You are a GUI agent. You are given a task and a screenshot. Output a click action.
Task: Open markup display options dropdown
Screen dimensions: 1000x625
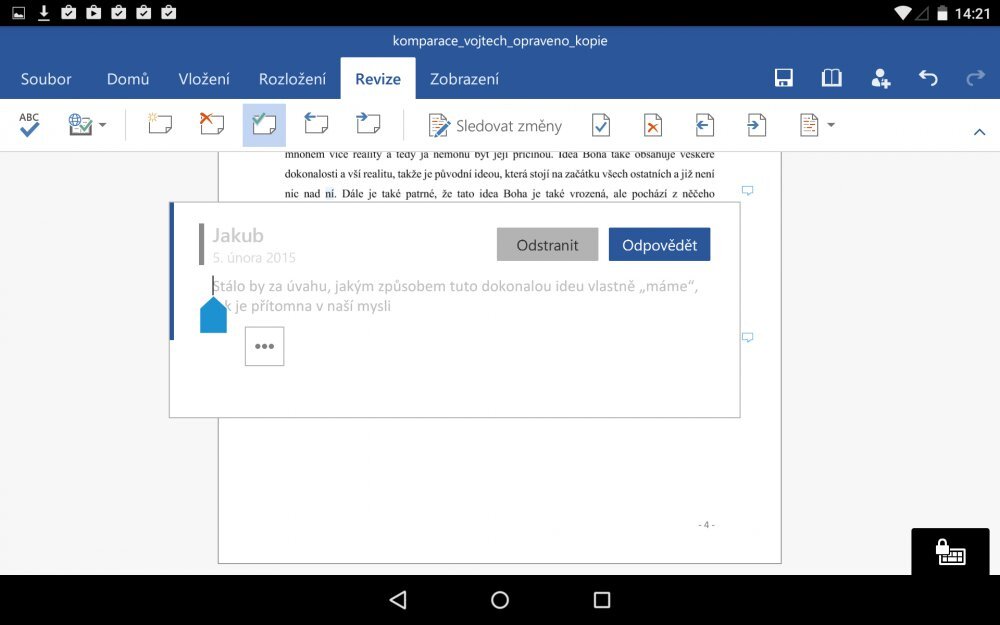817,125
